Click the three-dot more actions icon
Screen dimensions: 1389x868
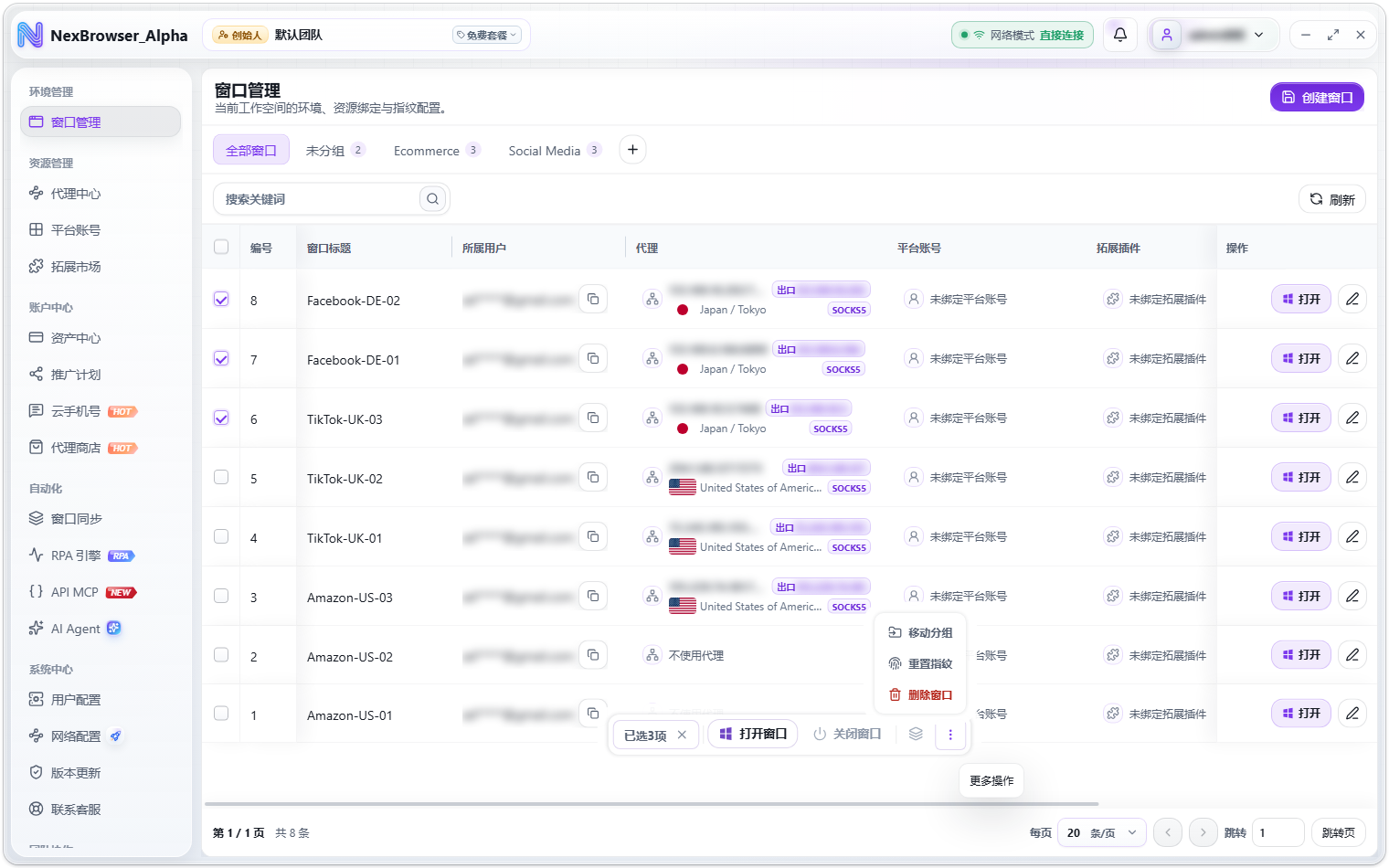point(950,735)
